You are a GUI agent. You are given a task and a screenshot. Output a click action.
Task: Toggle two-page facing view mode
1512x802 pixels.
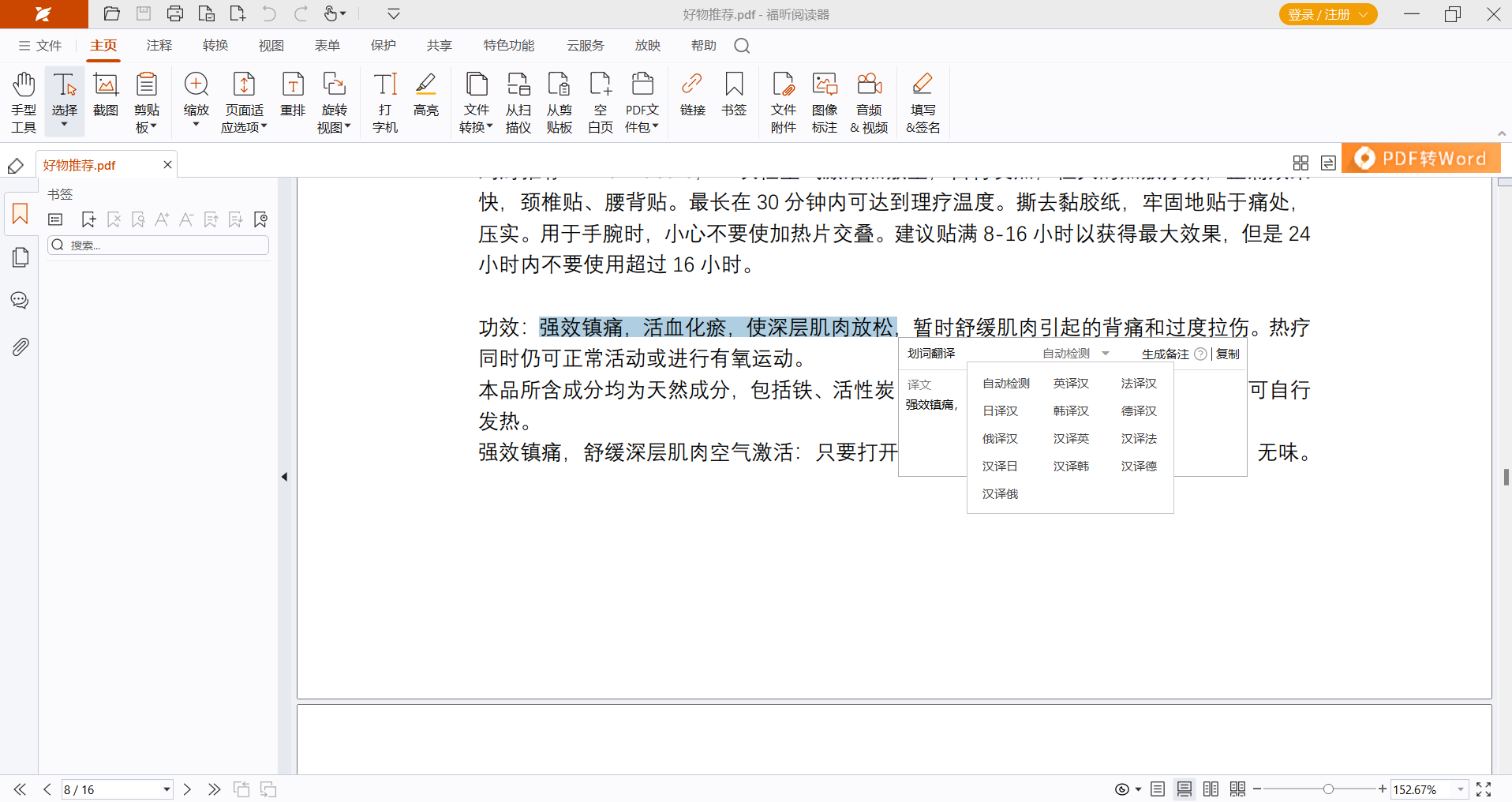(1211, 789)
